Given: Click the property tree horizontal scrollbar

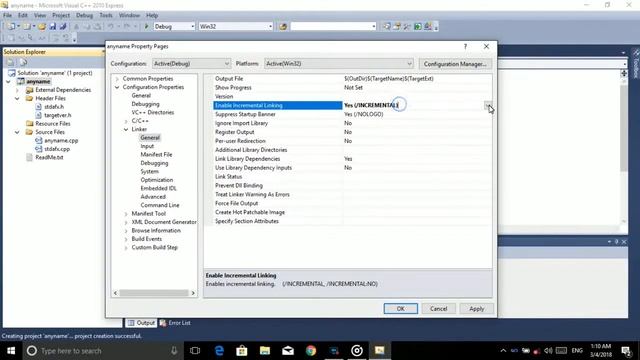Looking at the screenshot, I should coord(154,293).
